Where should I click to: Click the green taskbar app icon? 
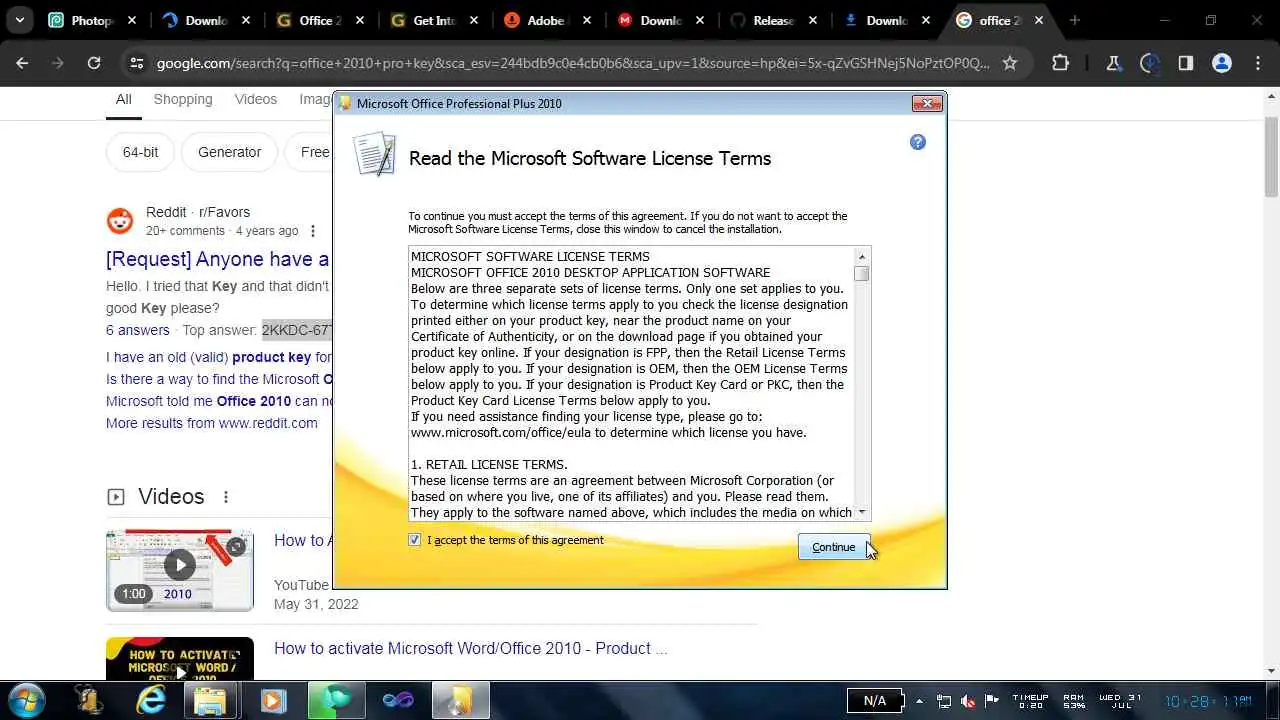click(336, 700)
